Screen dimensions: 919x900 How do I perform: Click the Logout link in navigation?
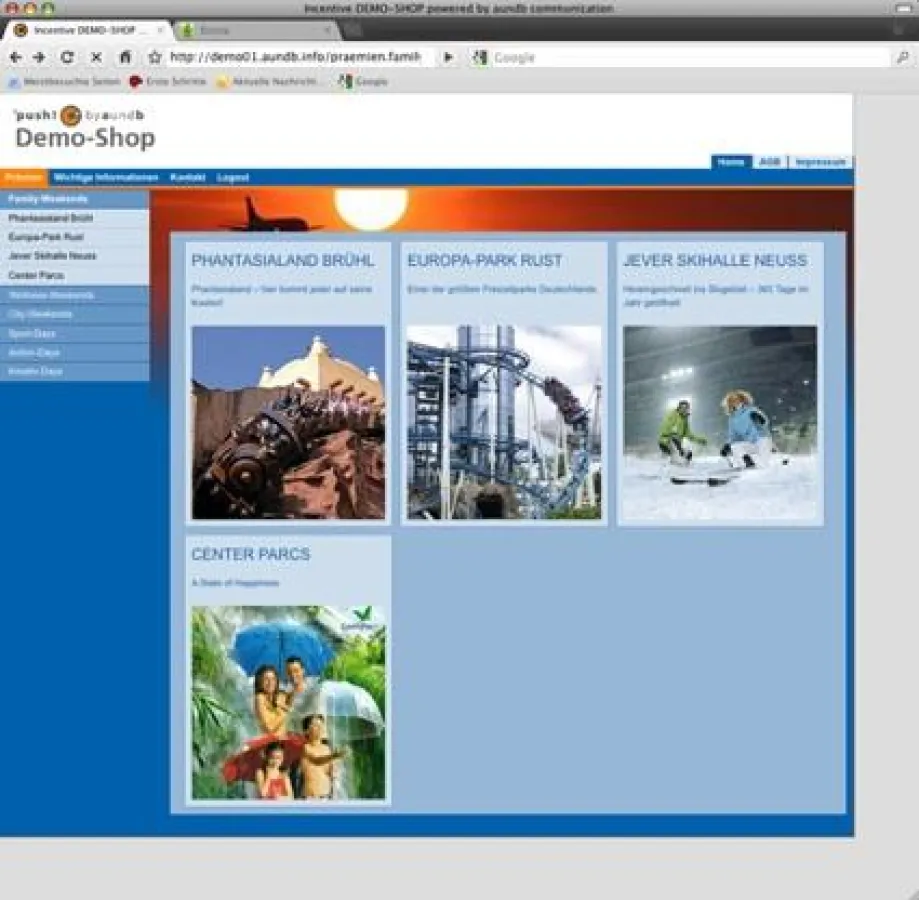(233, 178)
